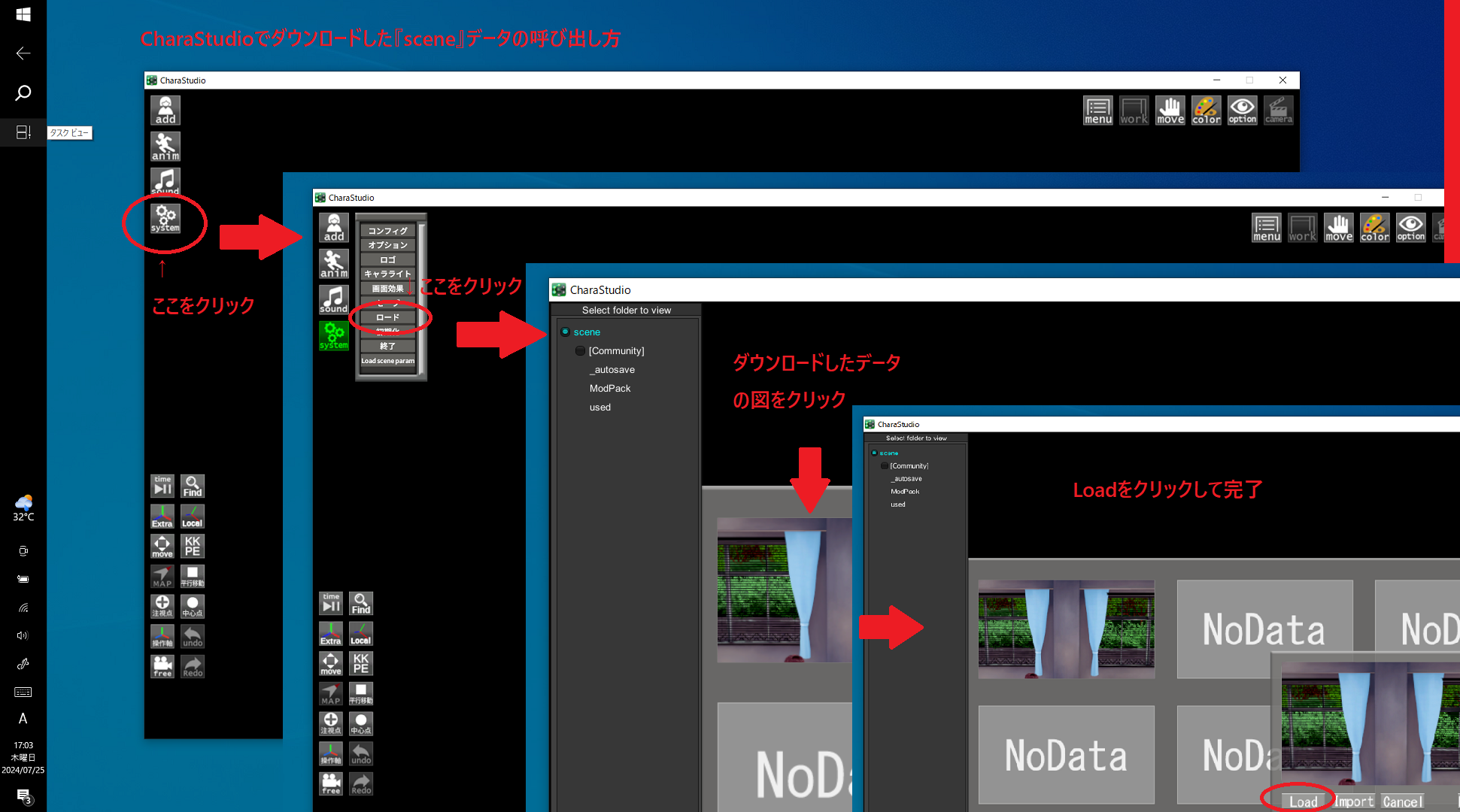The image size is (1460, 812).
Task: Click the time play/pause icon in rearmost window
Action: point(162,486)
